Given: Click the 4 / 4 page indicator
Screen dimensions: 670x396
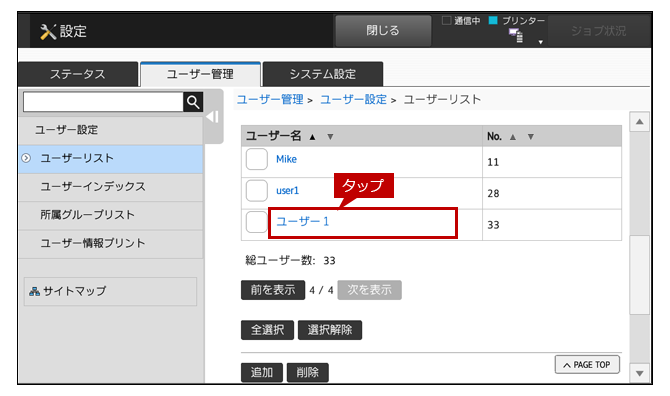Looking at the screenshot, I should coord(321,290).
